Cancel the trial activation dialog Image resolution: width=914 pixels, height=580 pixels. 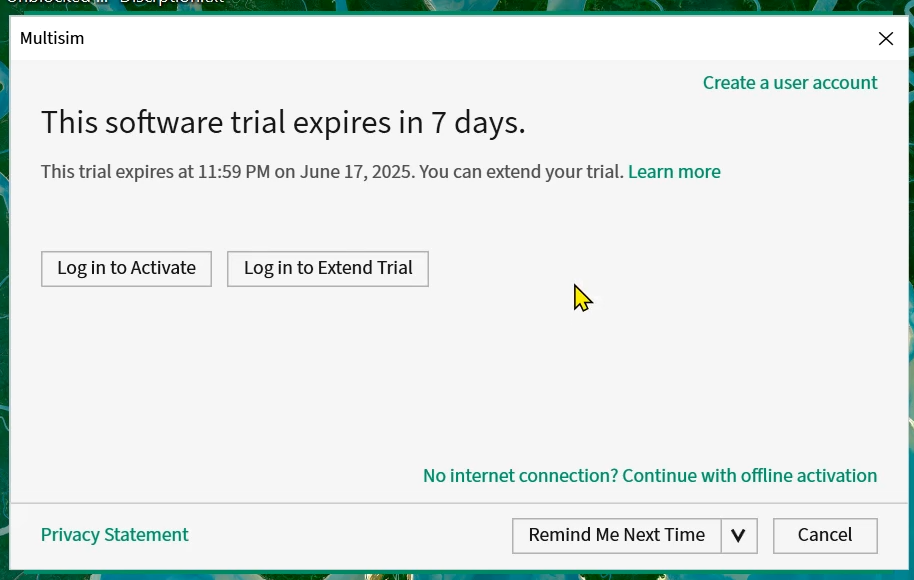tap(825, 535)
